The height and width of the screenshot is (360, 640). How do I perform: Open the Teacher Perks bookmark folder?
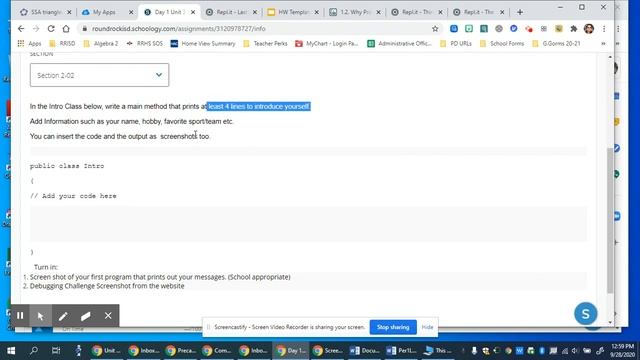tap(265, 43)
